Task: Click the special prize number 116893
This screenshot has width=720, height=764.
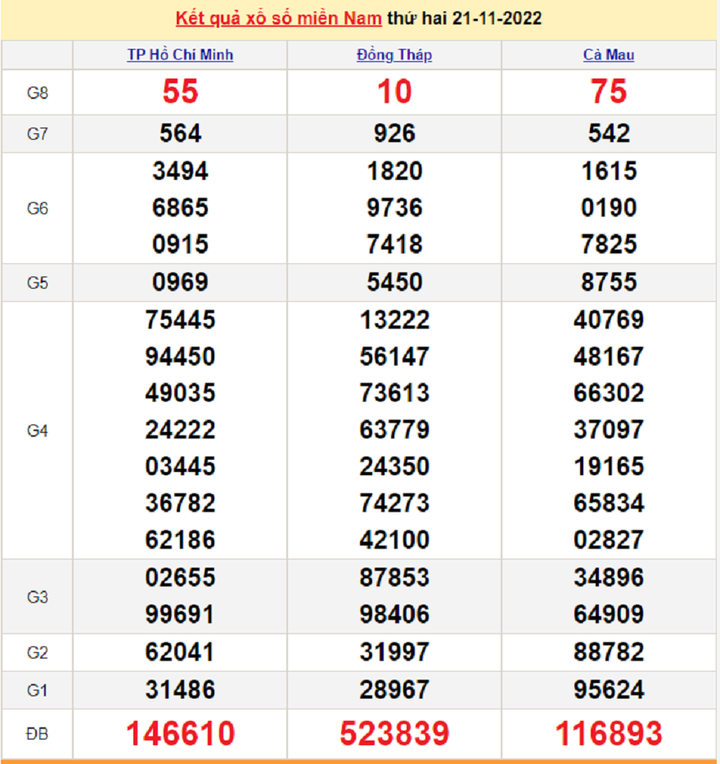Action: 608,734
